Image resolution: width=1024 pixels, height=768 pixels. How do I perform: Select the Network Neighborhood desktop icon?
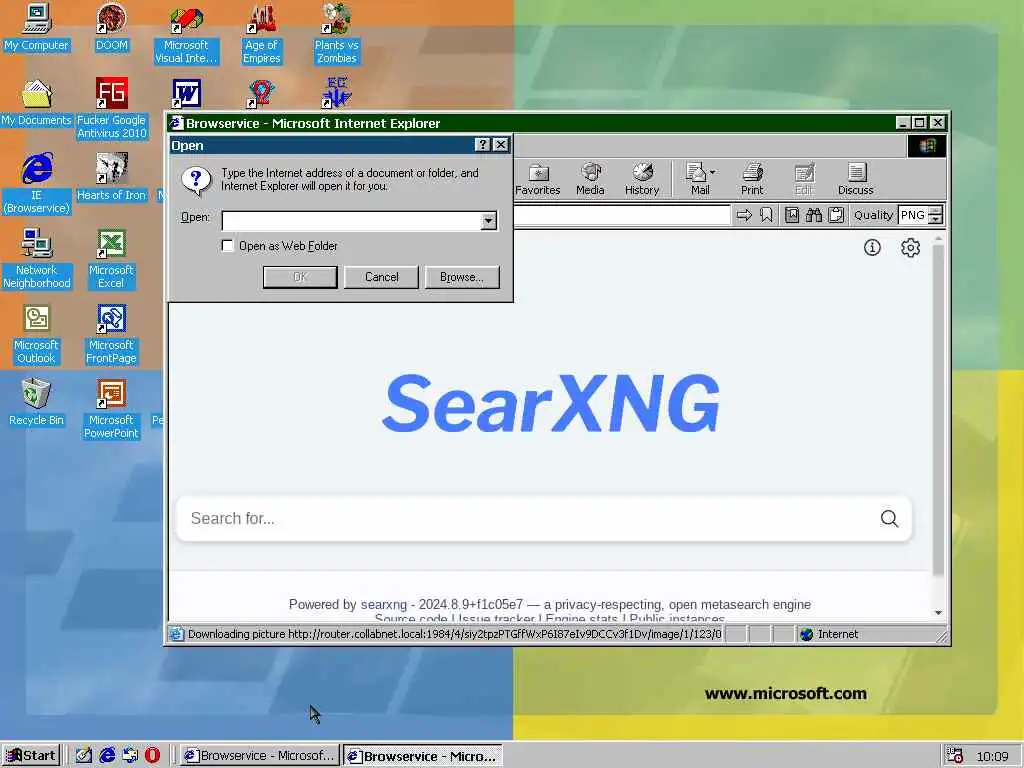[x=37, y=259]
